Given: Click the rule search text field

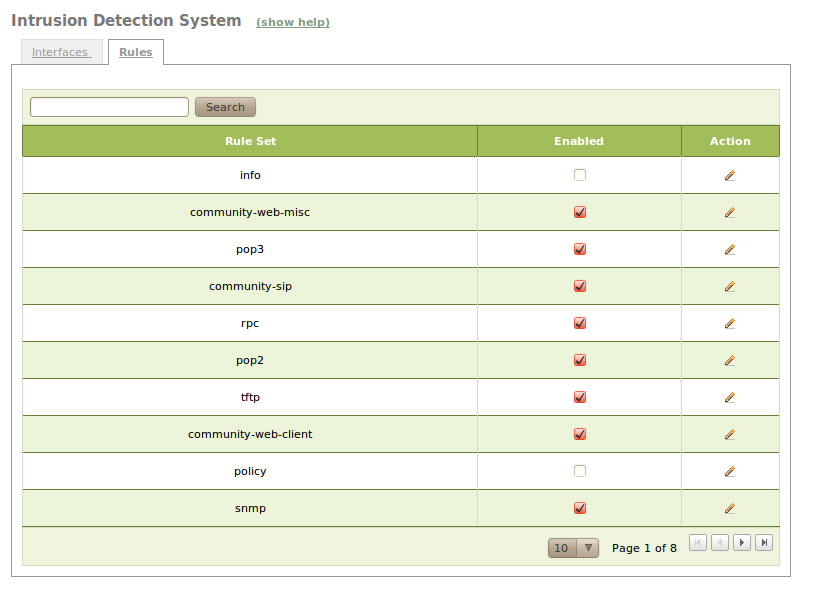Looking at the screenshot, I should tap(109, 107).
